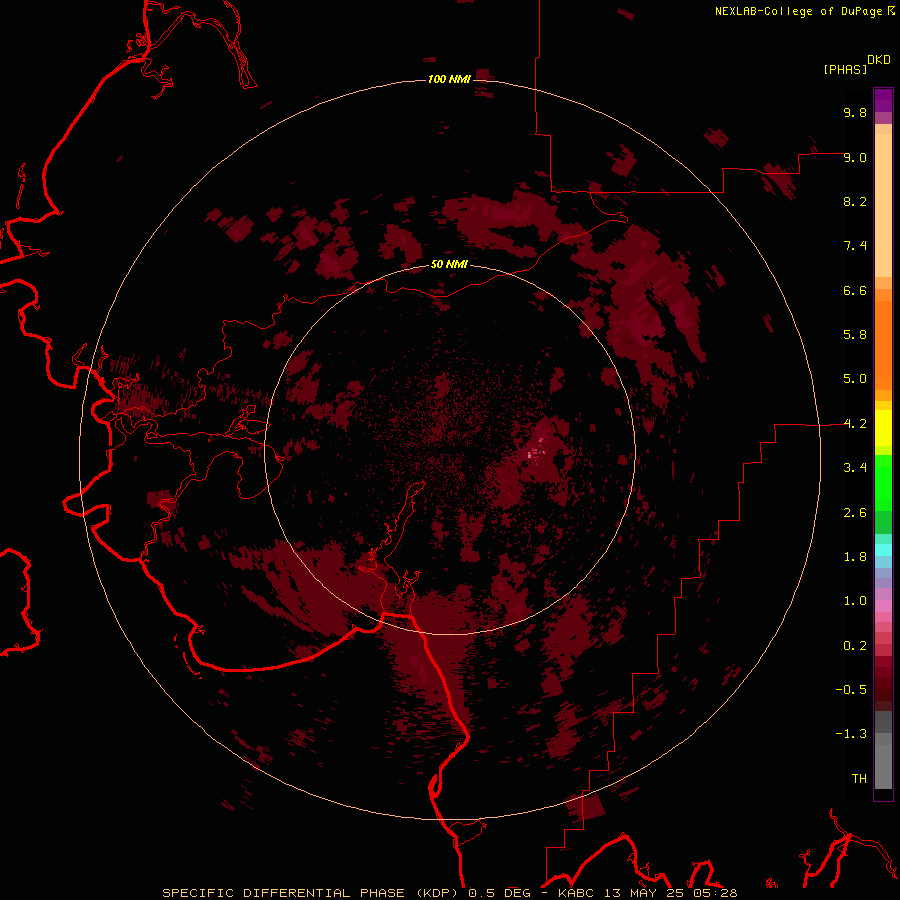Click the 9.8 value on color scale
This screenshot has width=900, height=900.
pos(855,112)
